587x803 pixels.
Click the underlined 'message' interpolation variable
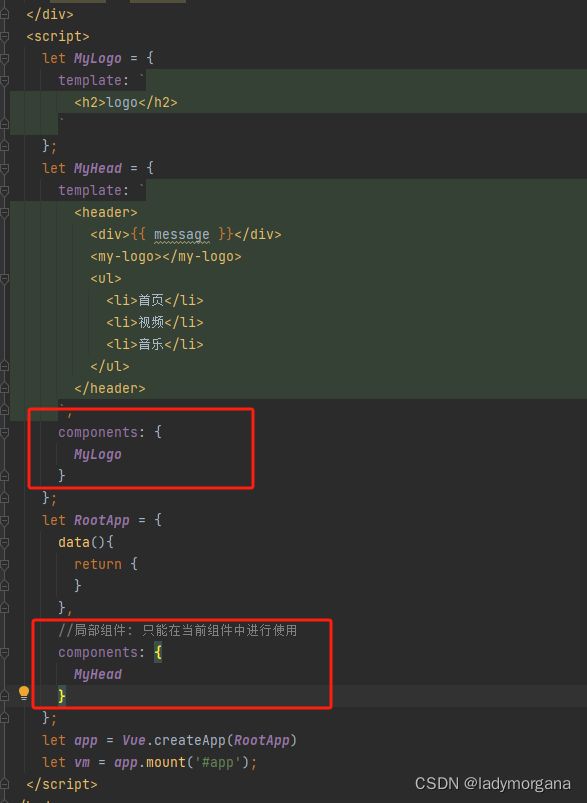tap(182, 235)
